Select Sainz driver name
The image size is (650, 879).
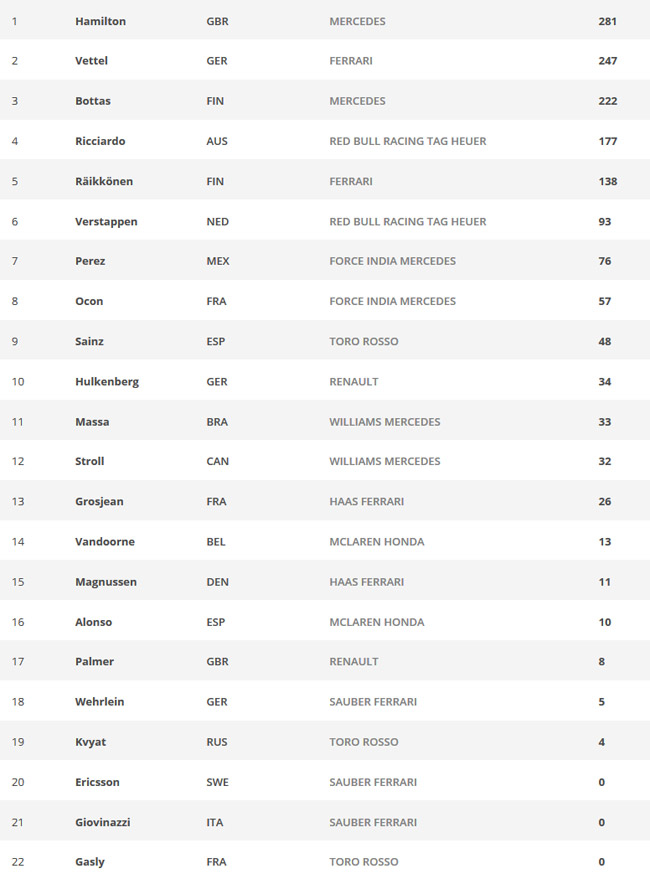pyautogui.click(x=90, y=341)
